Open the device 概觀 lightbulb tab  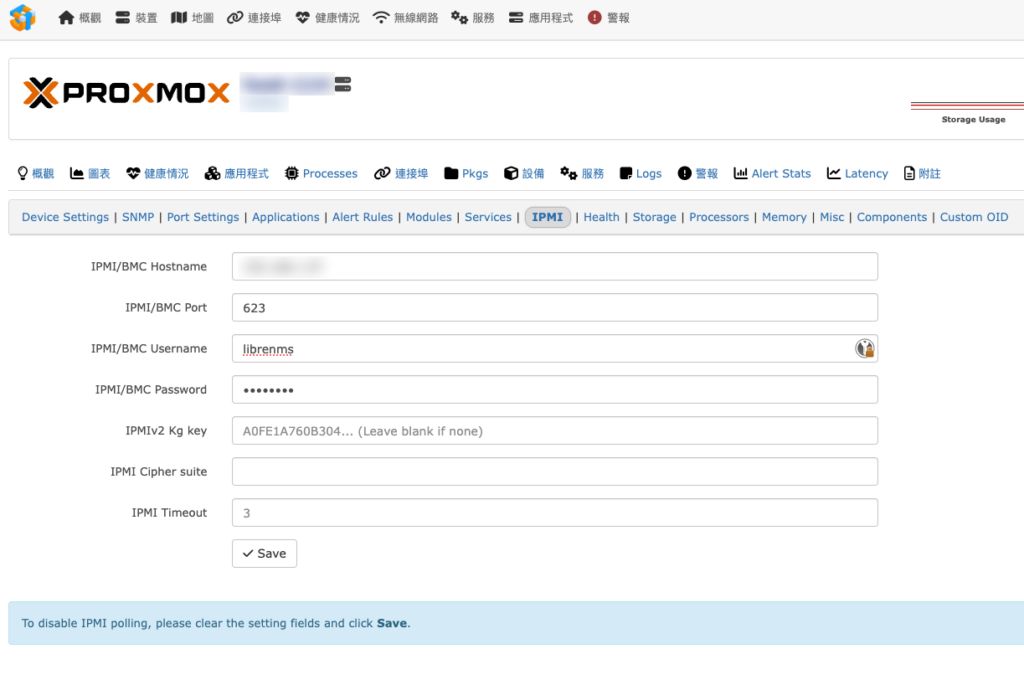tap(35, 174)
